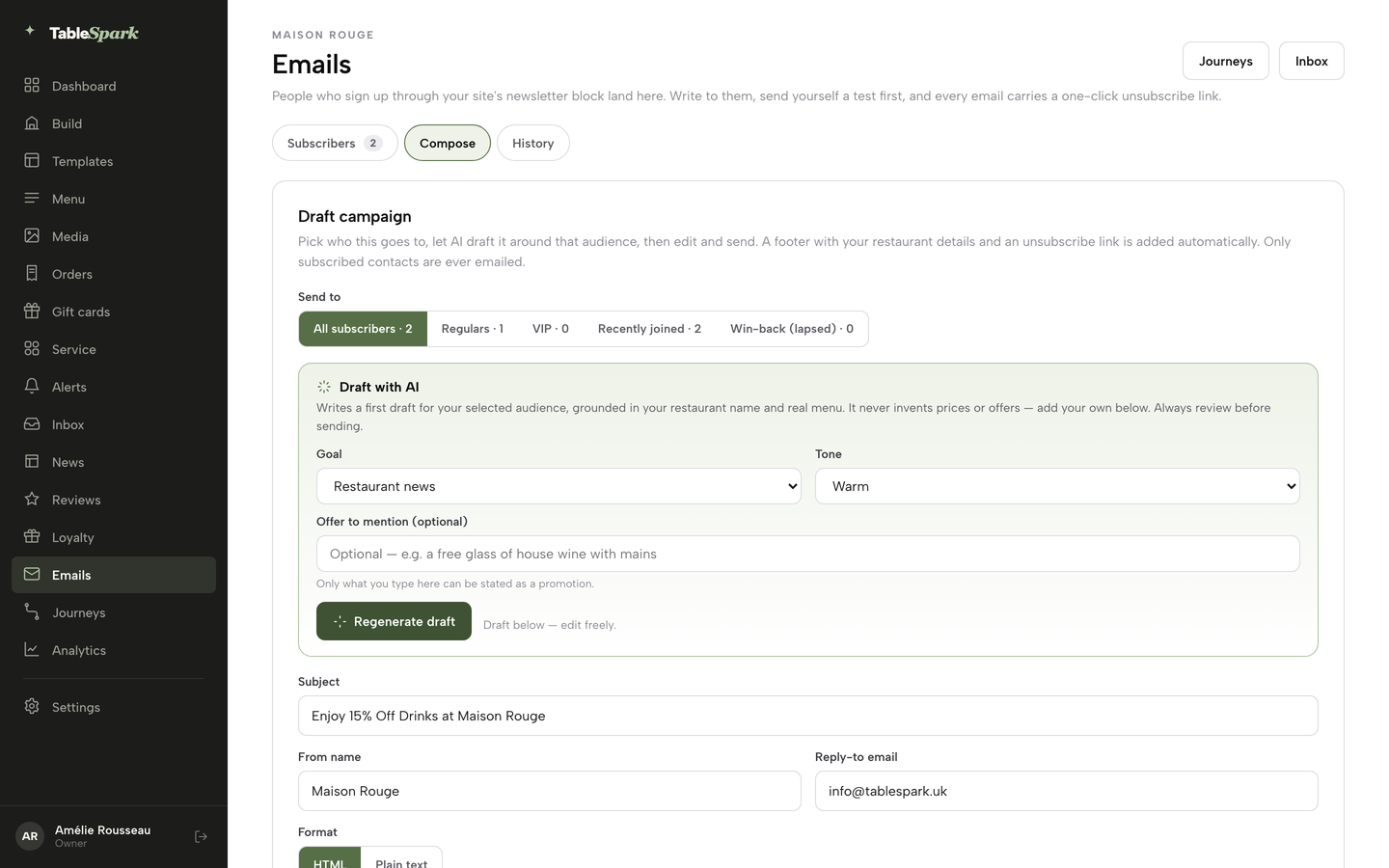1389x868 pixels.
Task: Click the From name field
Action: (x=550, y=791)
